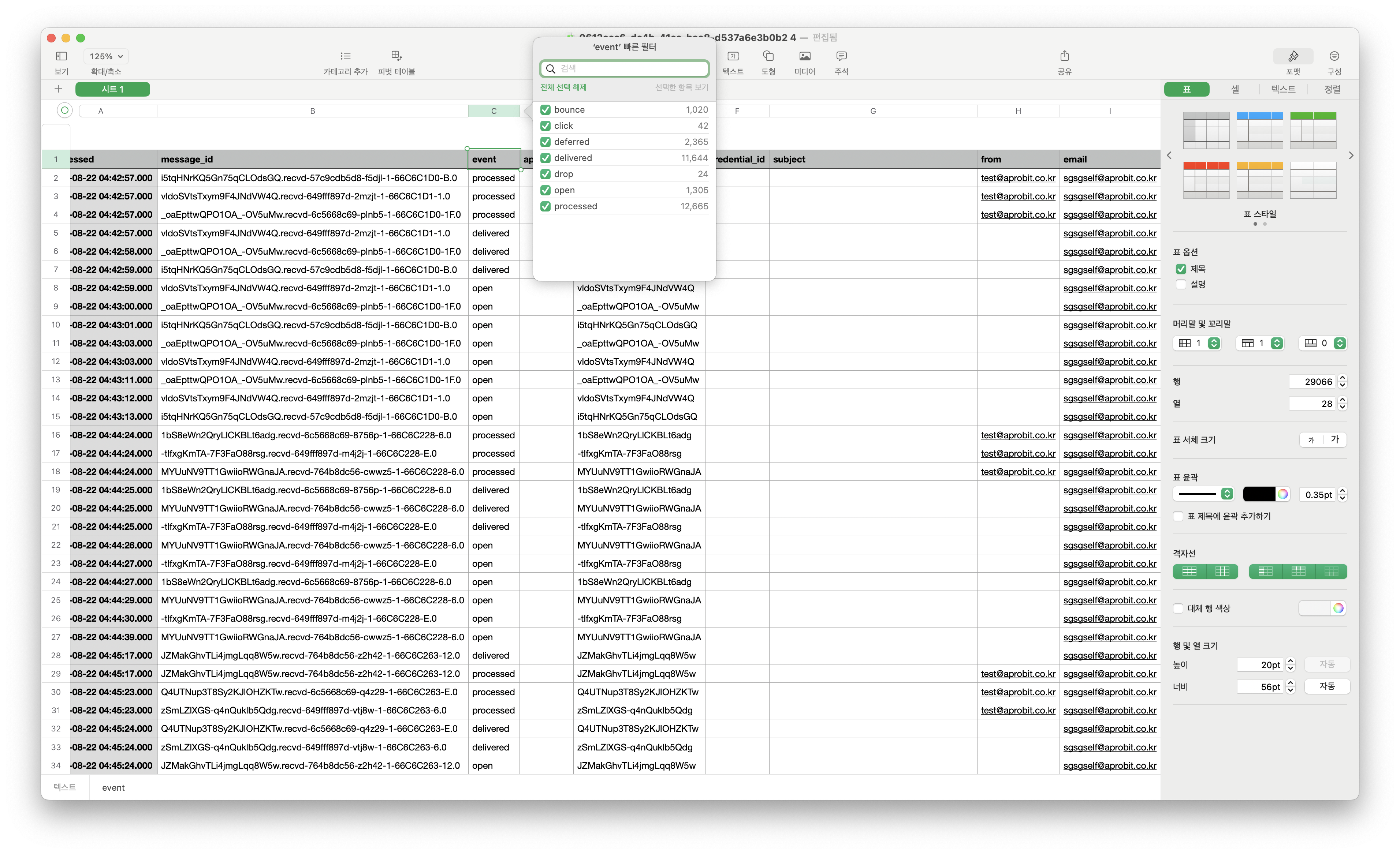Switch to the 표 inspector tab
The width and height of the screenshot is (1400, 854).
point(1186,89)
